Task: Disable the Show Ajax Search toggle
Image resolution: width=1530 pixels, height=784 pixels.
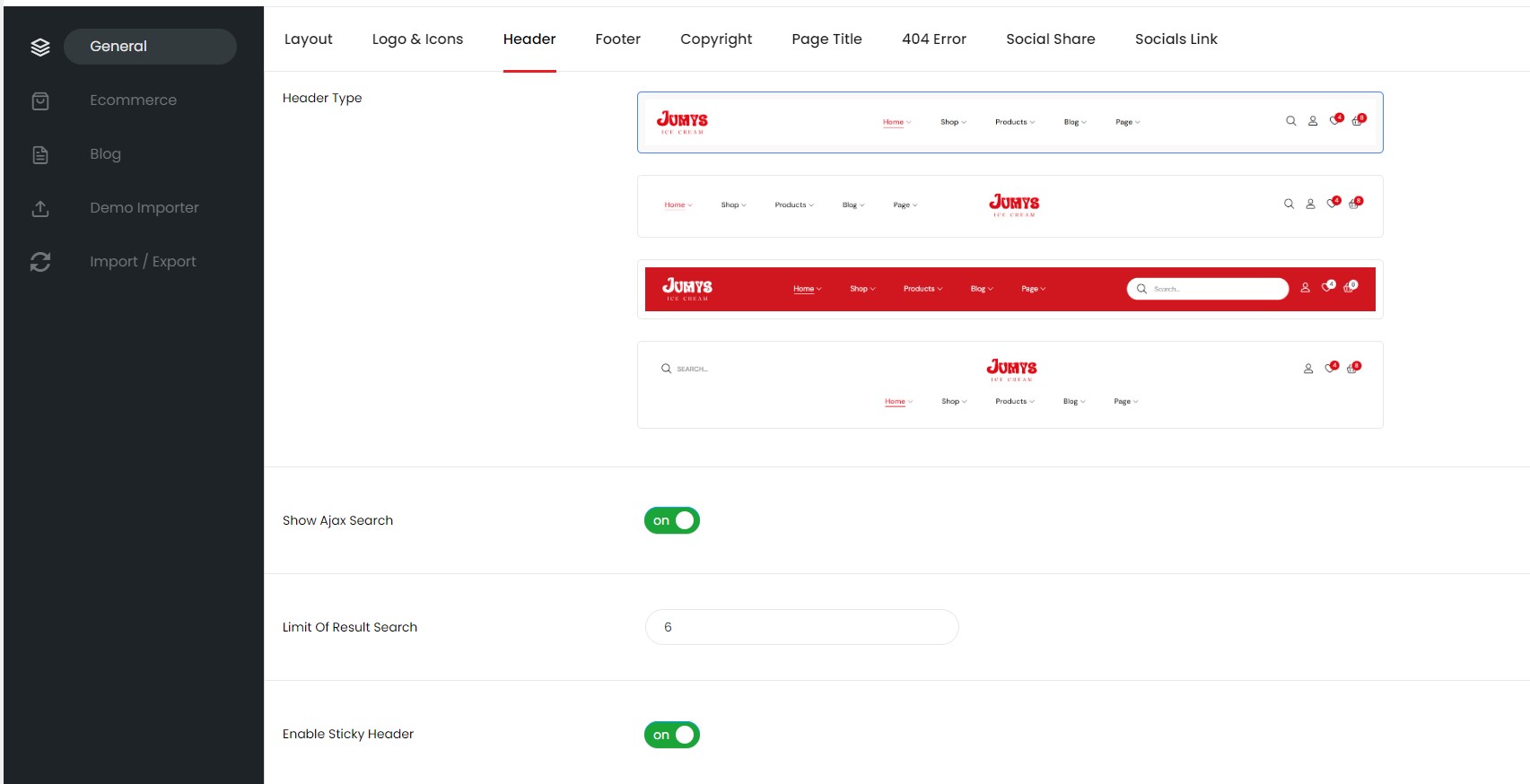Action: 671,520
